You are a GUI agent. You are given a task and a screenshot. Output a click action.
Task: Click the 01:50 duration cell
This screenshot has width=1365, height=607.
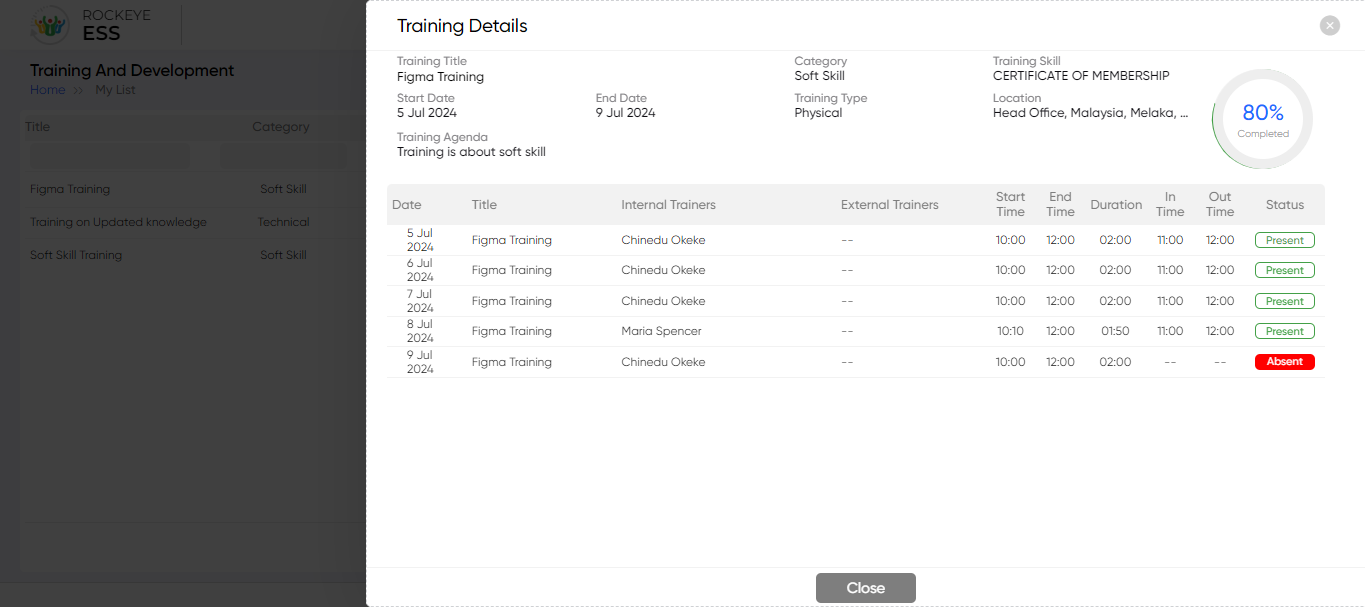(1115, 331)
